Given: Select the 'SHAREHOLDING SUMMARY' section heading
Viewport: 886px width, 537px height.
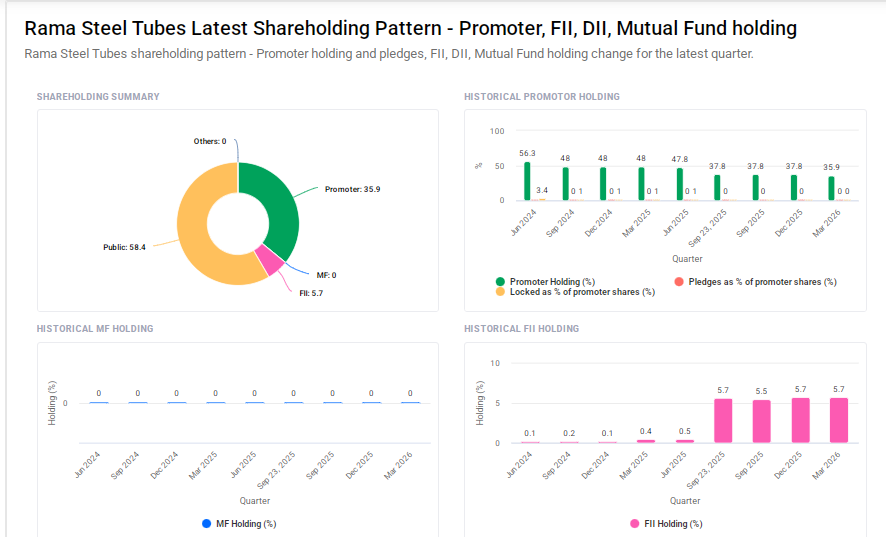Looking at the screenshot, I should click(98, 97).
